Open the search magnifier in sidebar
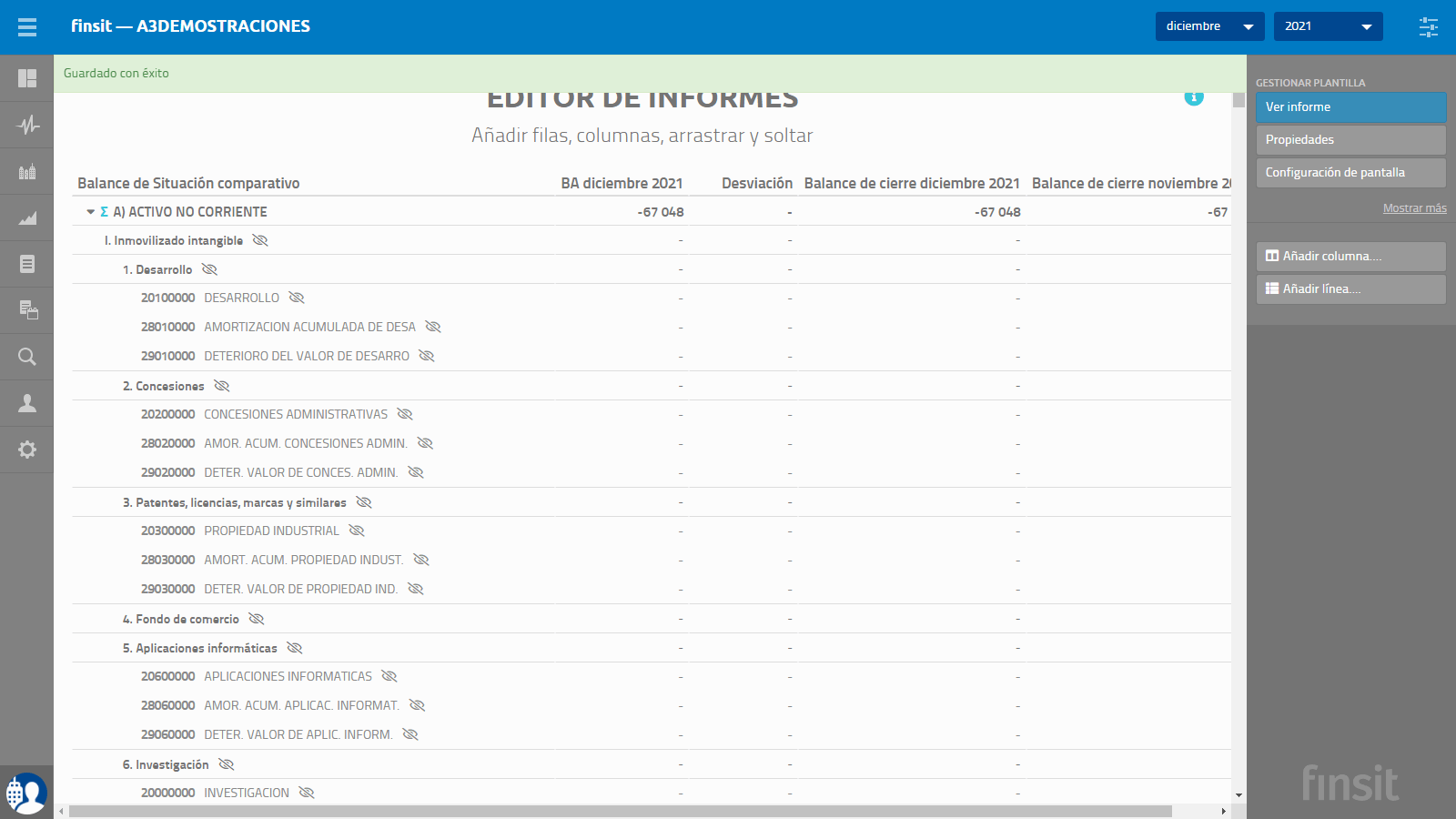Screen dimensions: 1456x819 [27, 357]
